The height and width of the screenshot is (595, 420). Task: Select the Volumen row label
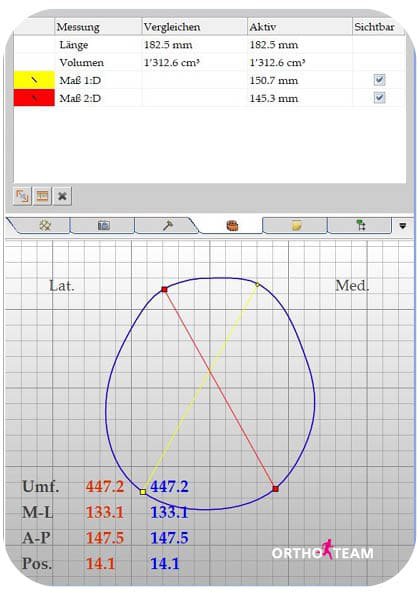[x=81, y=63]
